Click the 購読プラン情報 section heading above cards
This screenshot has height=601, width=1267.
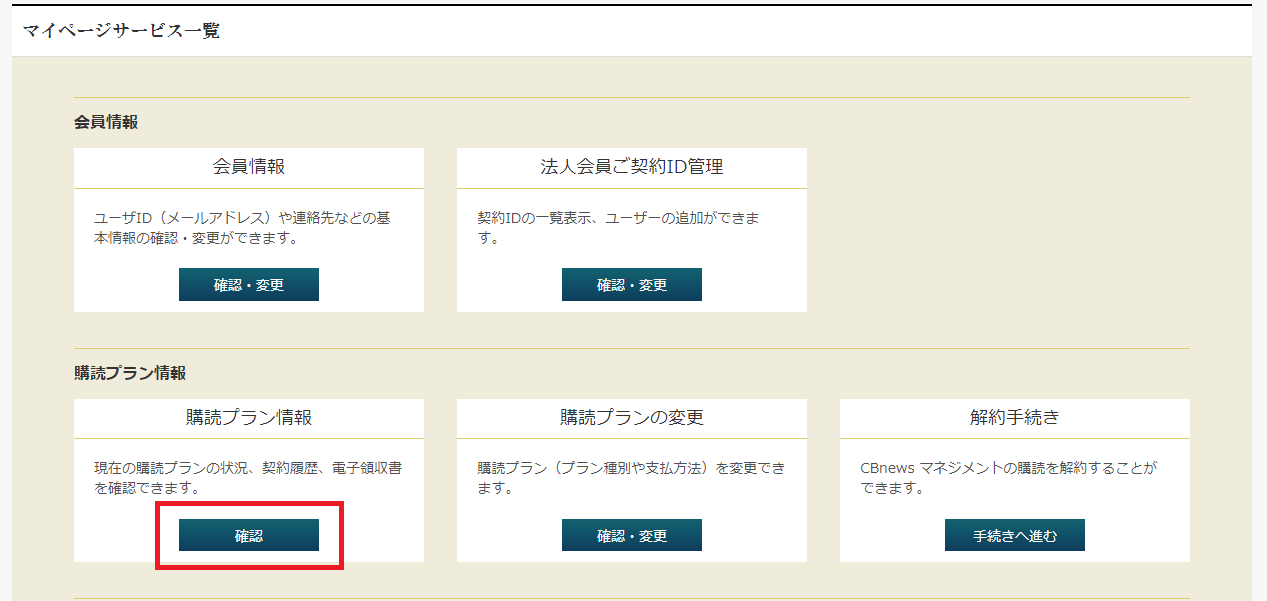[130, 373]
